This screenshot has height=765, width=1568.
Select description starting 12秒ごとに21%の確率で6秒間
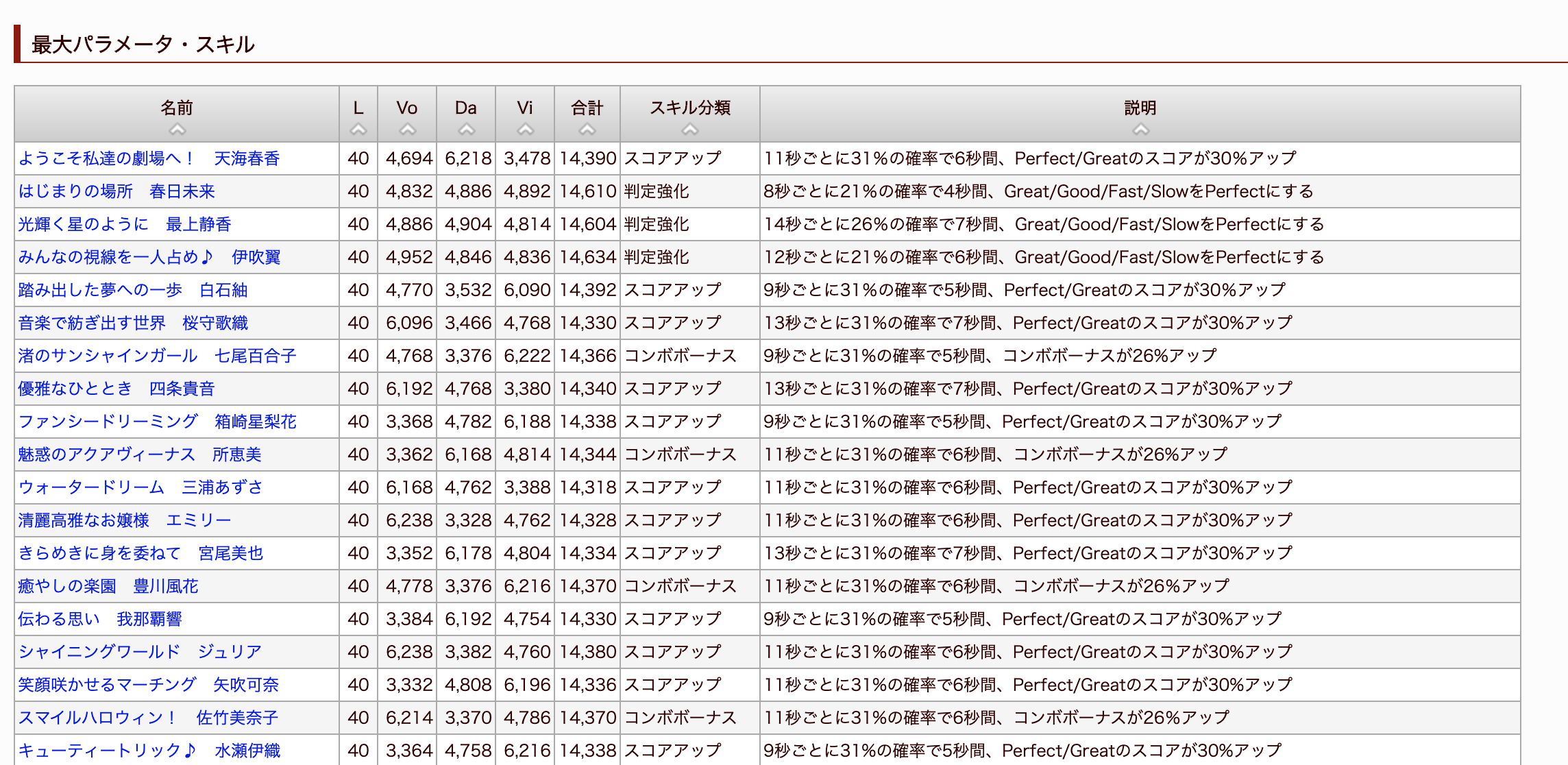click(x=1044, y=257)
